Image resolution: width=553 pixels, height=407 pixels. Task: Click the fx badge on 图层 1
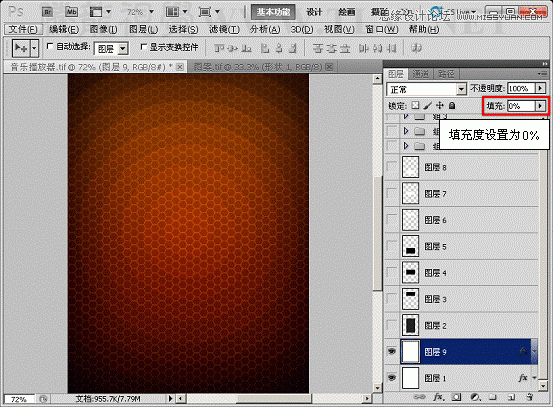(523, 378)
